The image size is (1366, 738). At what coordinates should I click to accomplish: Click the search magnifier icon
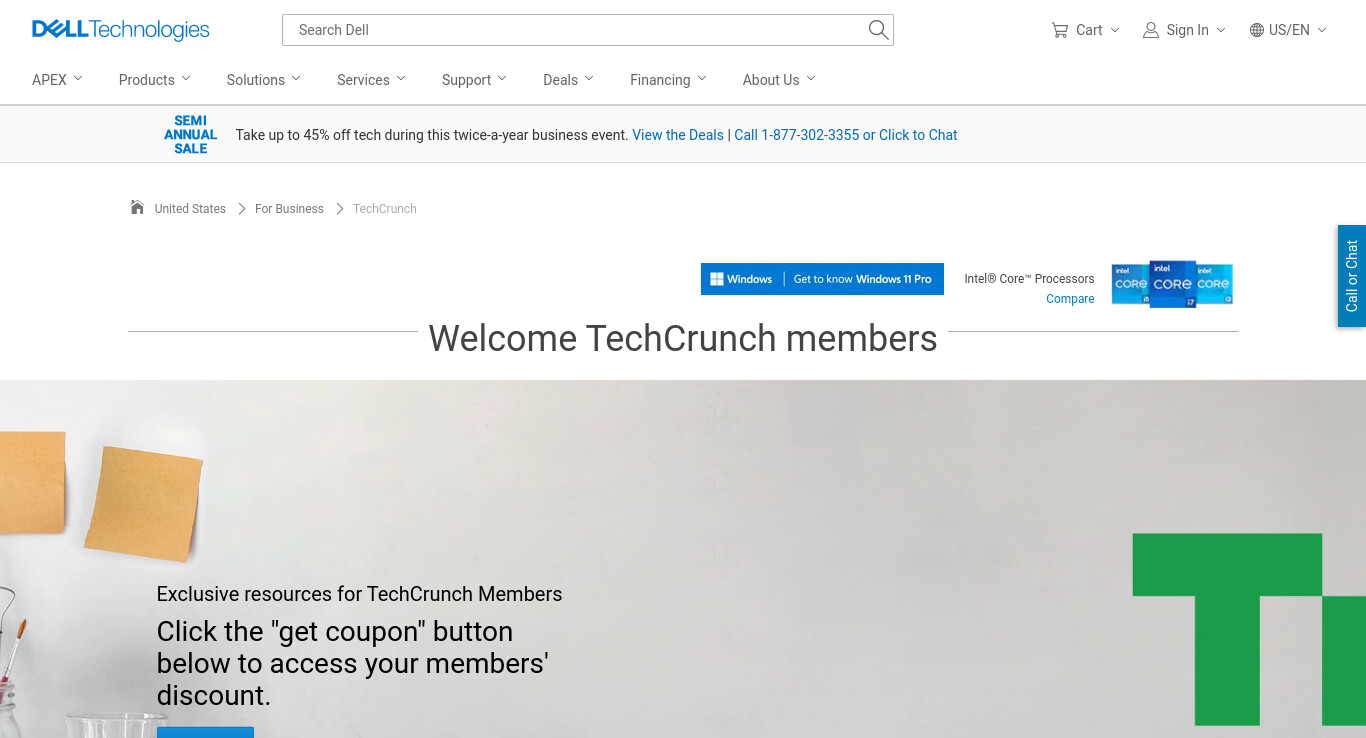[x=878, y=30]
